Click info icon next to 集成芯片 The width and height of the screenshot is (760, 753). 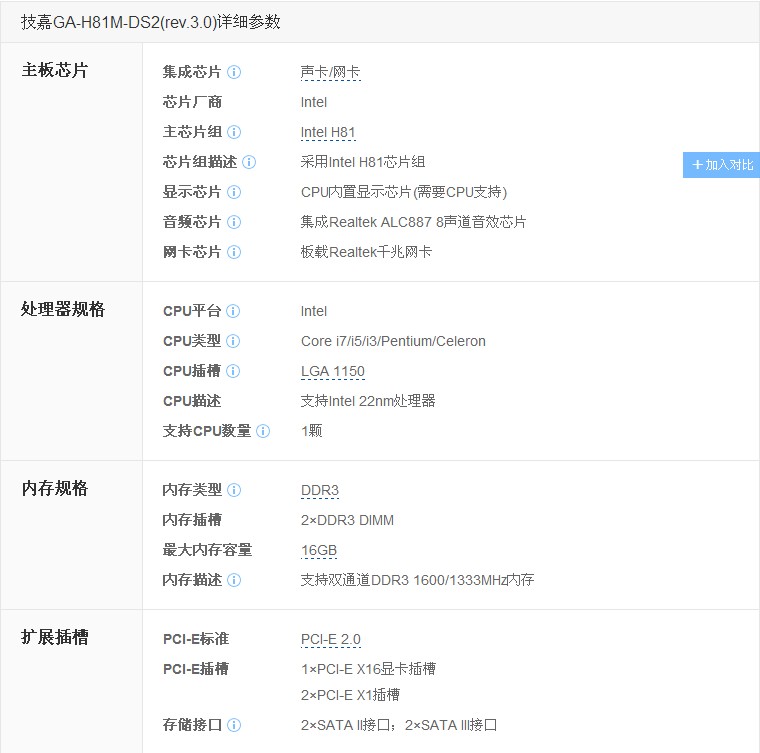[234, 72]
